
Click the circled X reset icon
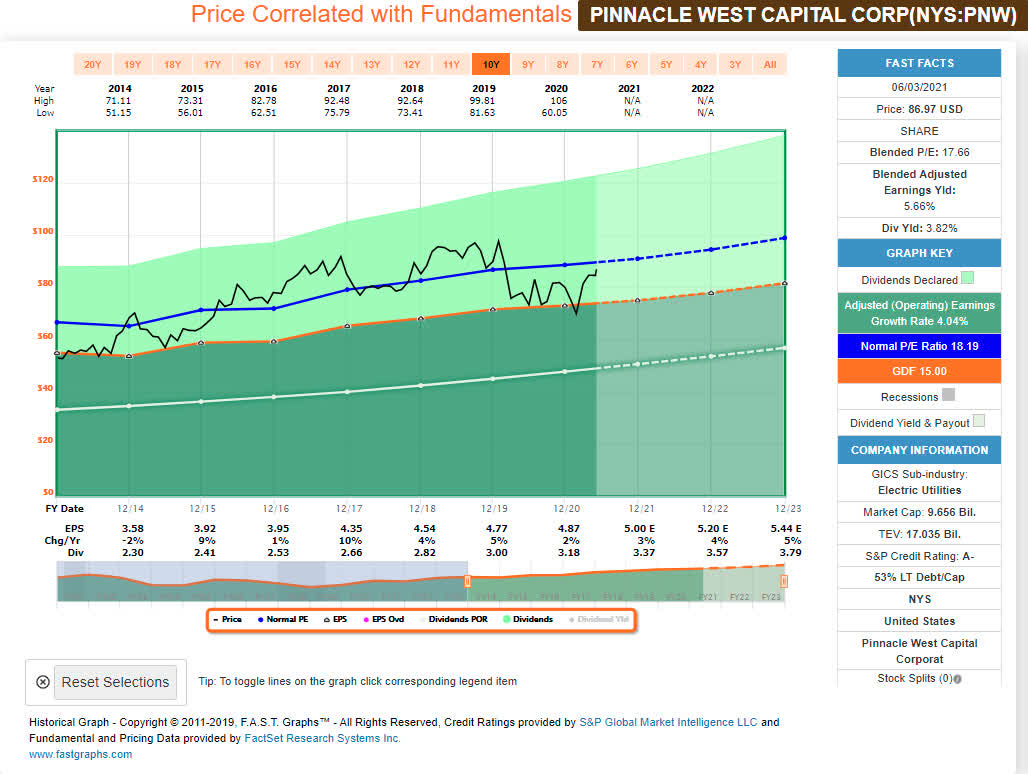click(43, 682)
